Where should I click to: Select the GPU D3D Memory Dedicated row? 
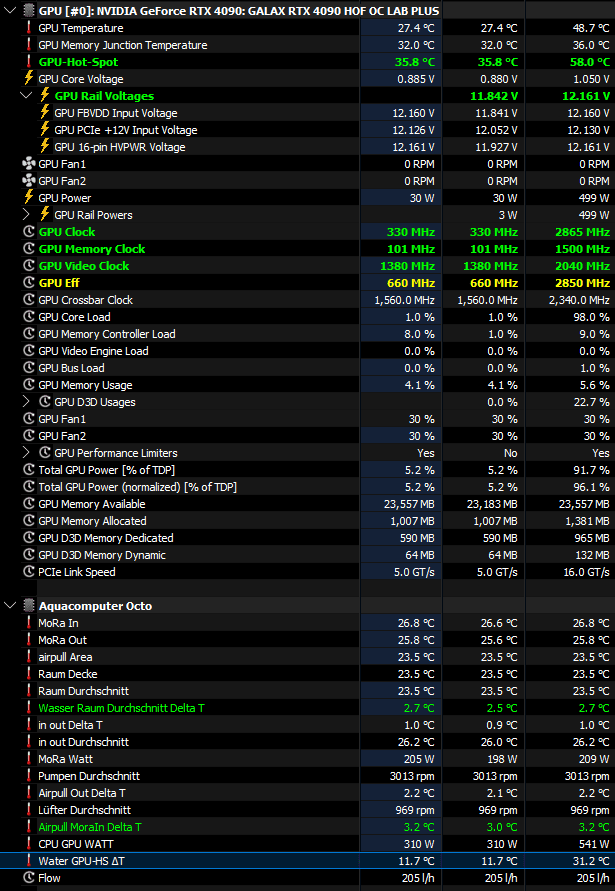tap(308, 538)
